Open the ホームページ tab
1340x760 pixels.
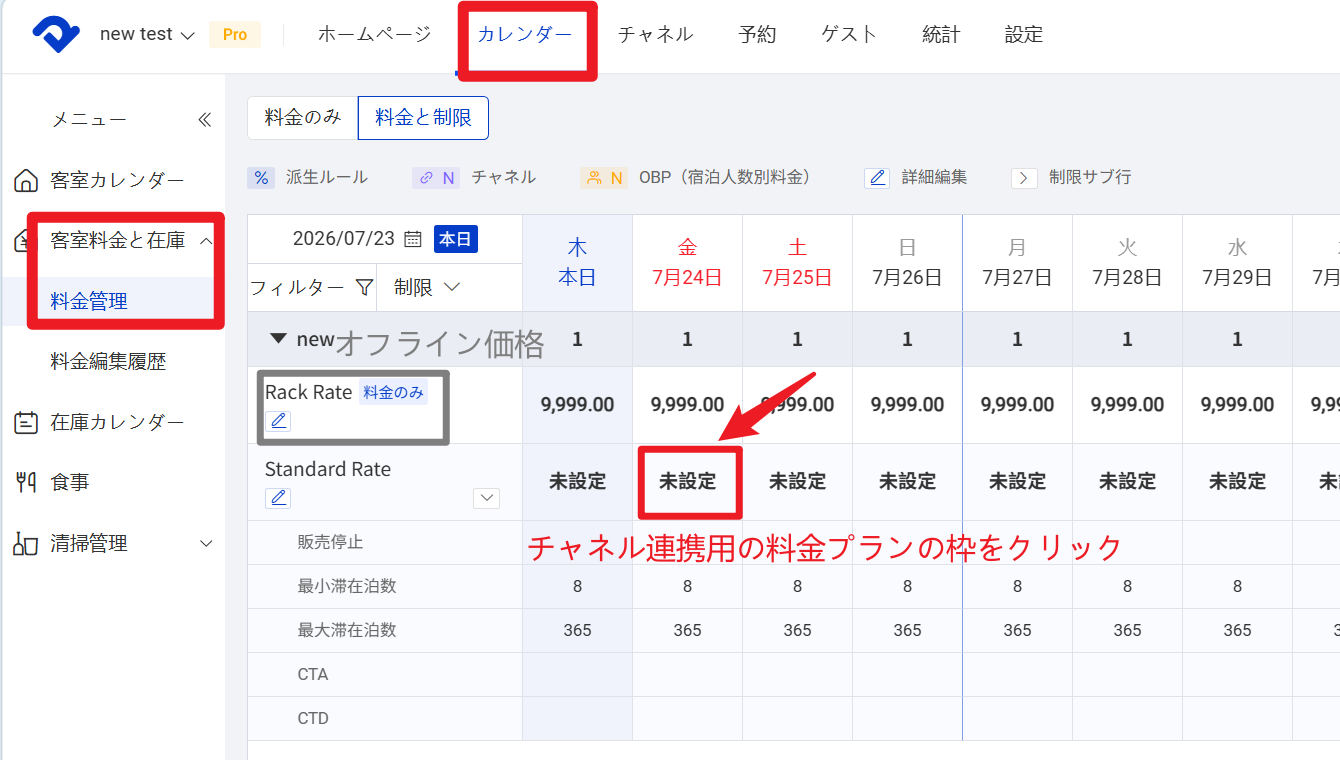374,34
